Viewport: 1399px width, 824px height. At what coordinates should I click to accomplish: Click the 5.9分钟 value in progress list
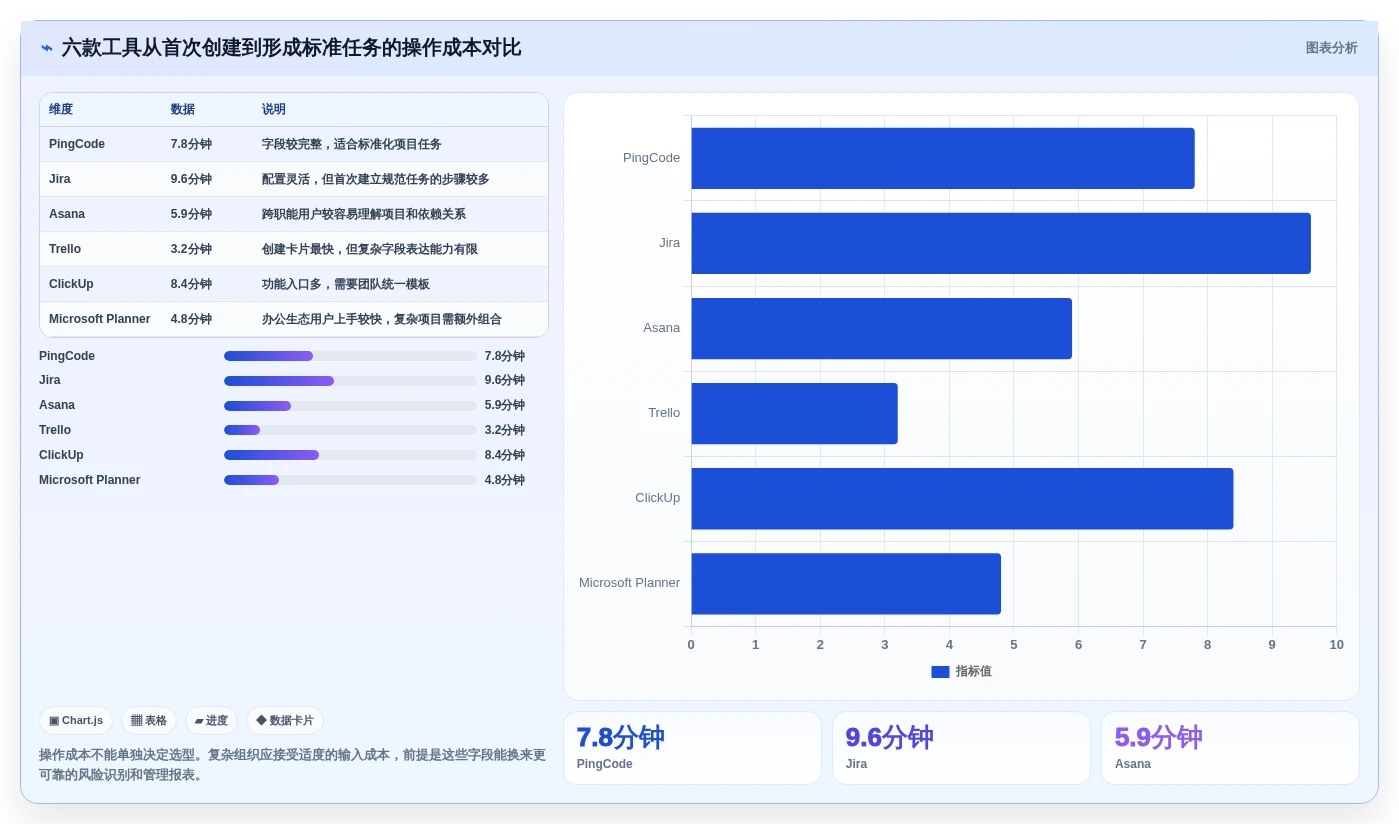pyautogui.click(x=505, y=406)
